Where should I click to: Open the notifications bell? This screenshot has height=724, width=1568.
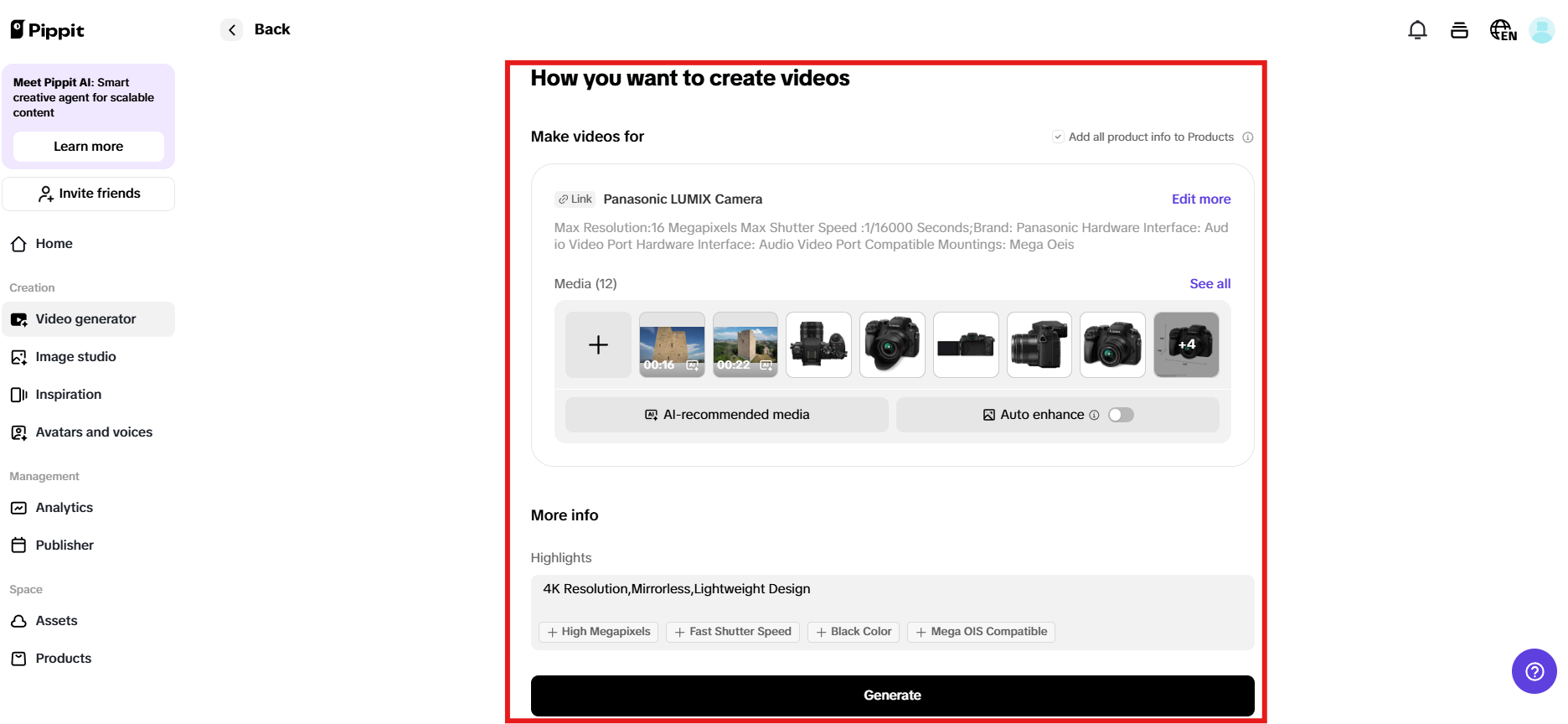click(x=1417, y=30)
